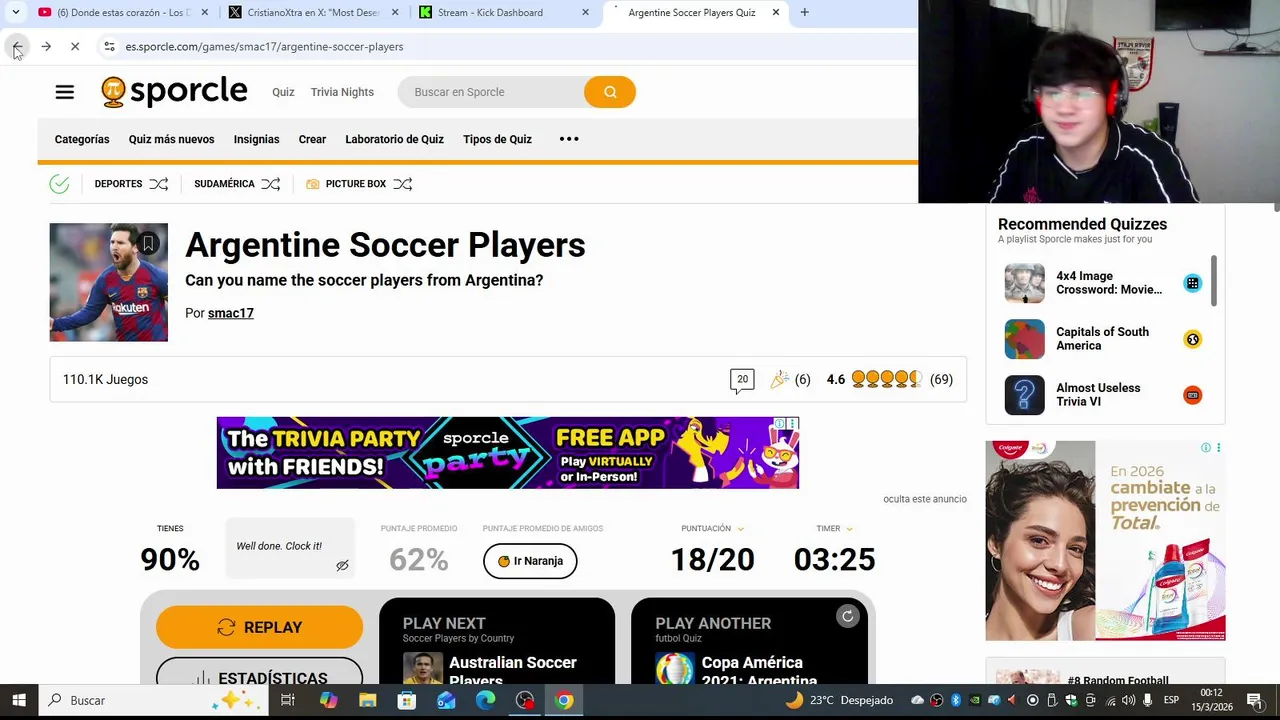
Task: Click the Ir Naranja button
Action: pos(530,561)
